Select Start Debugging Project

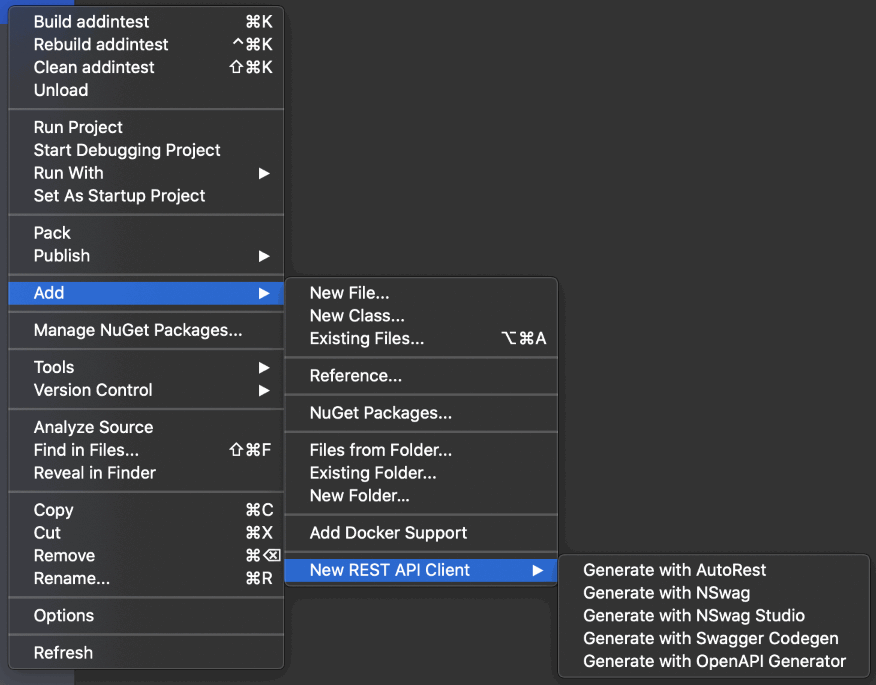(146, 150)
